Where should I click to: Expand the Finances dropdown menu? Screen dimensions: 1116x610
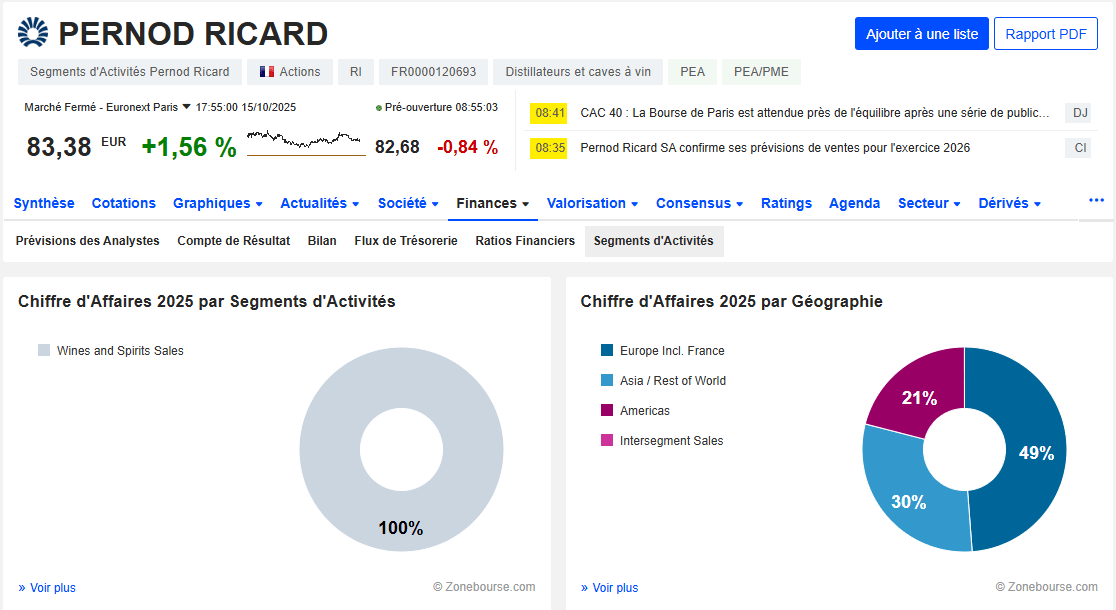pyautogui.click(x=493, y=204)
